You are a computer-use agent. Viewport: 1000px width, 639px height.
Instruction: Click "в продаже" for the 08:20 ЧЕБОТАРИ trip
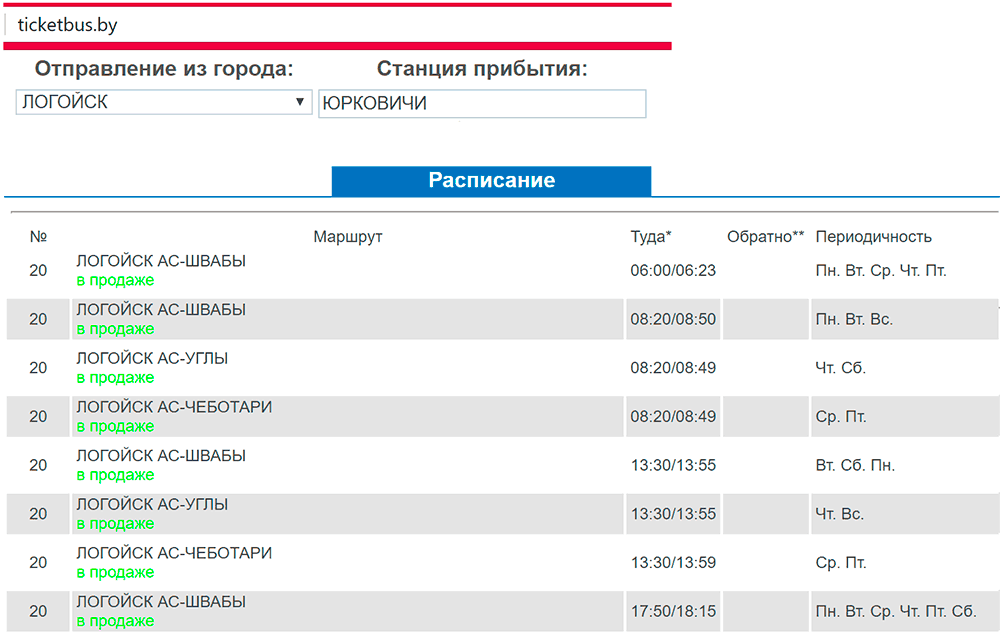pos(115,426)
